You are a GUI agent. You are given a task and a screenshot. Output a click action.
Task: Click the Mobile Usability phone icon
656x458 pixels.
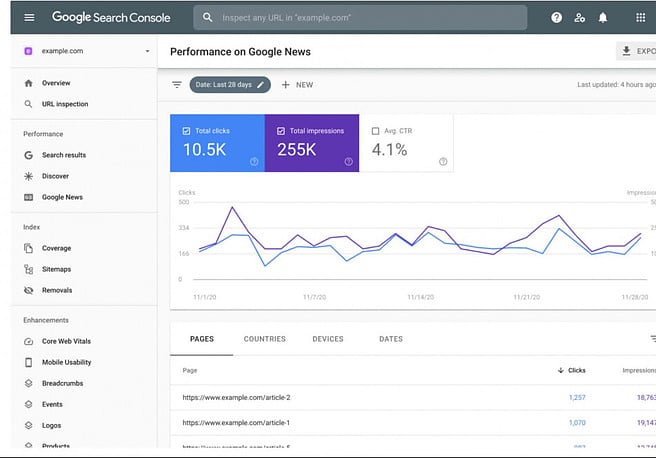[28, 362]
